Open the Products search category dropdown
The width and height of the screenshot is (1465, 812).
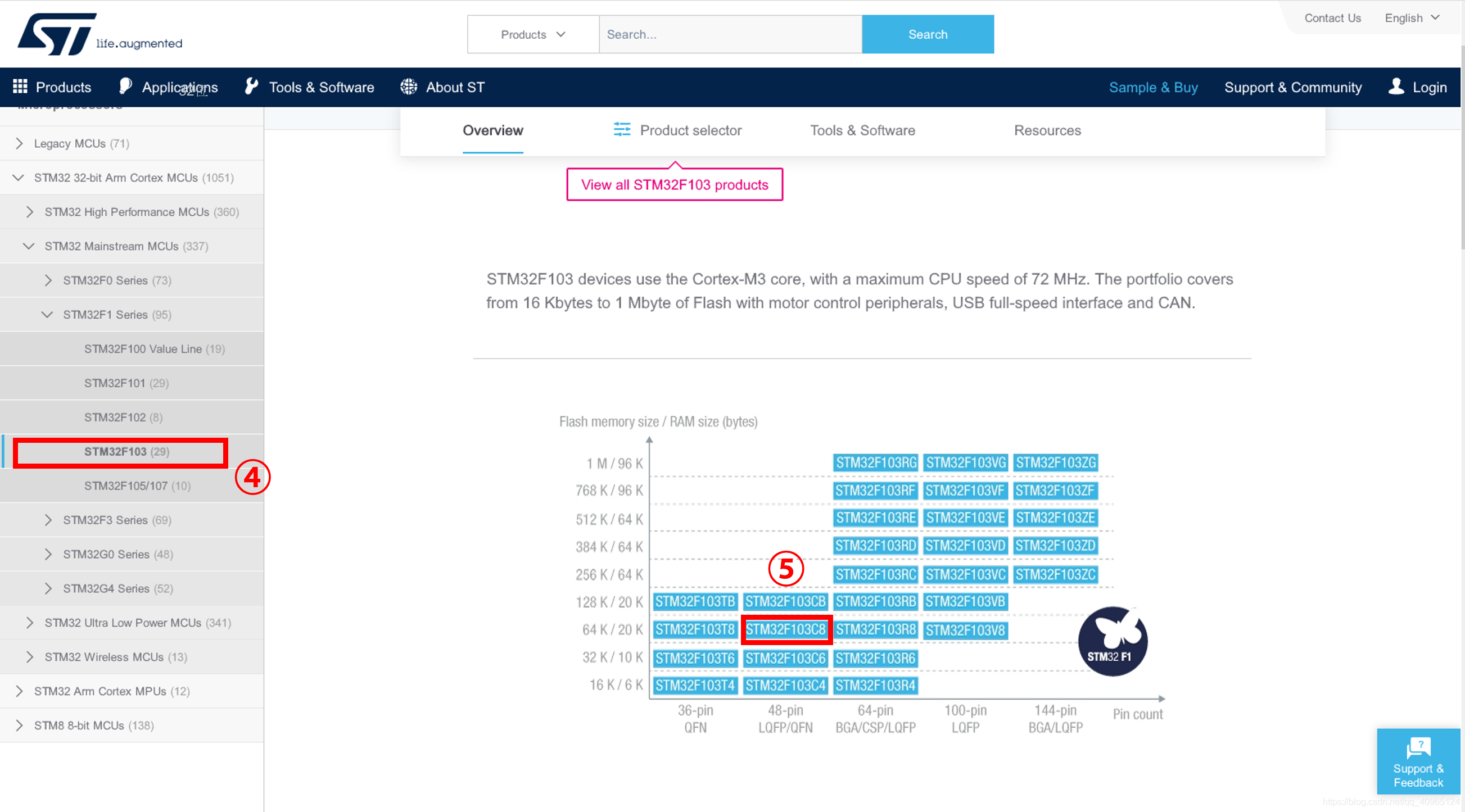point(533,35)
